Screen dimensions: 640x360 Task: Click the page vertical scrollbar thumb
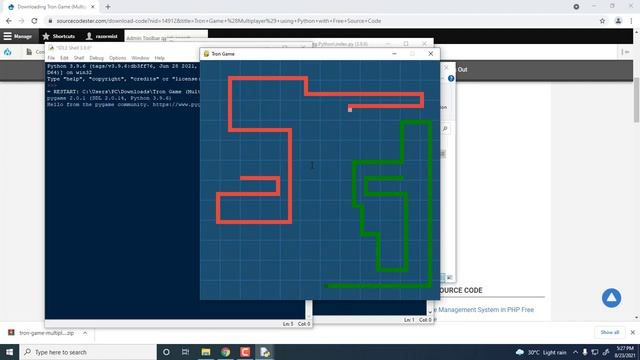pyautogui.click(x=636, y=100)
